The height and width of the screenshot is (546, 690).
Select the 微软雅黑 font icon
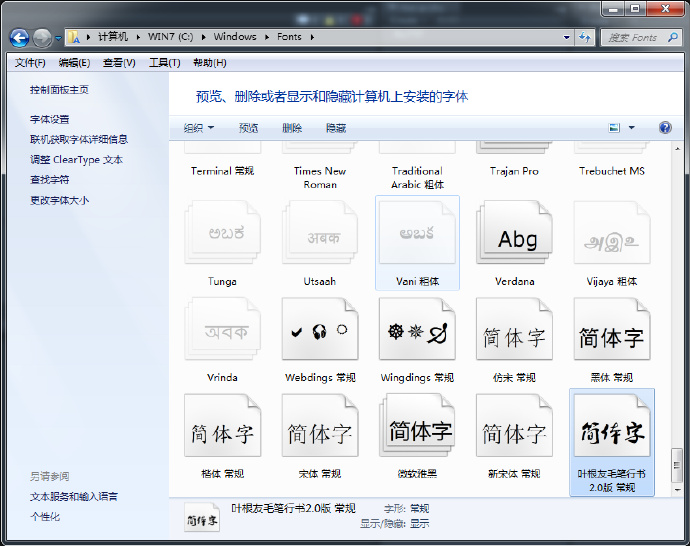417,425
